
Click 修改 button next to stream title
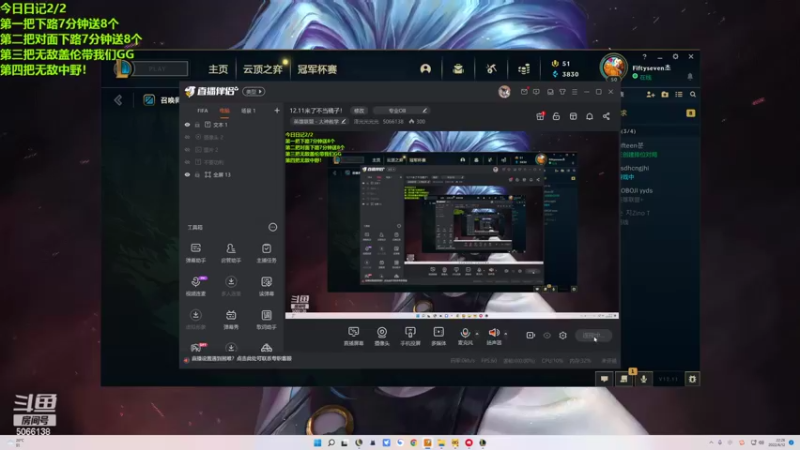tap(359, 110)
